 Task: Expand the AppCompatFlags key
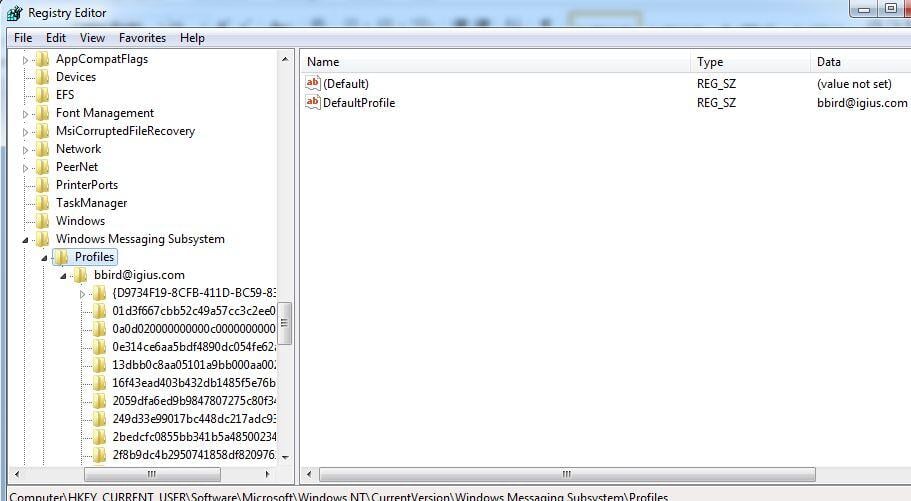pyautogui.click(x=25, y=60)
